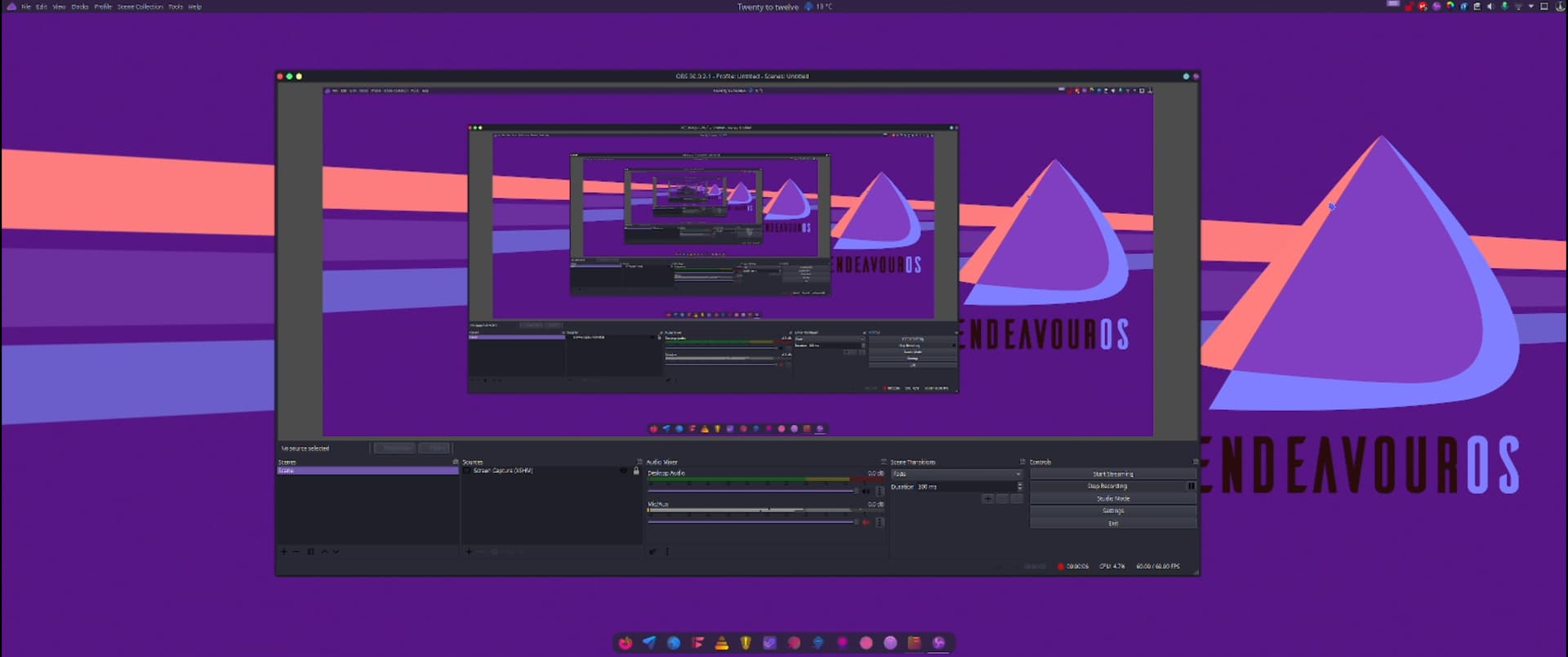Open the Tools menu
The height and width of the screenshot is (657, 1568).
click(176, 7)
